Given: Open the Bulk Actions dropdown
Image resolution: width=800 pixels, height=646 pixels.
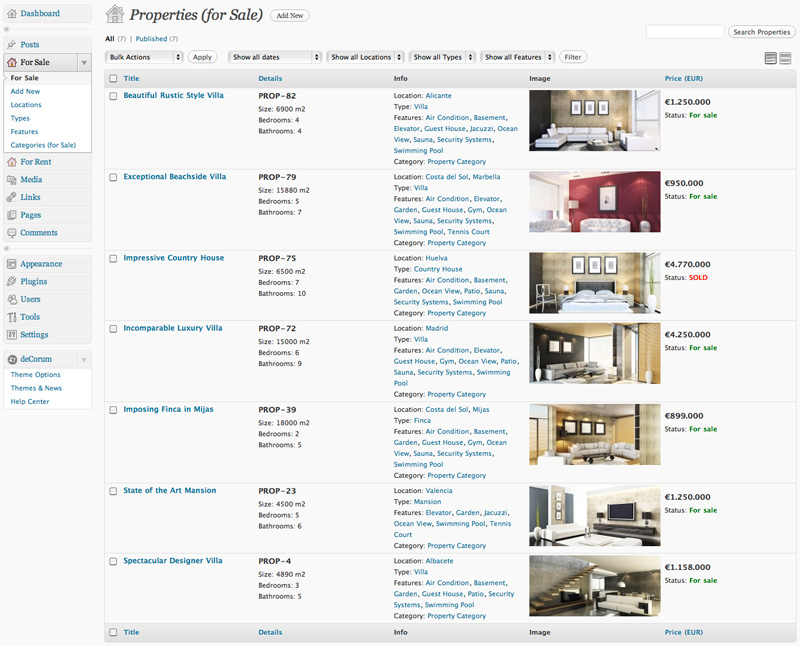Looking at the screenshot, I should [145, 57].
